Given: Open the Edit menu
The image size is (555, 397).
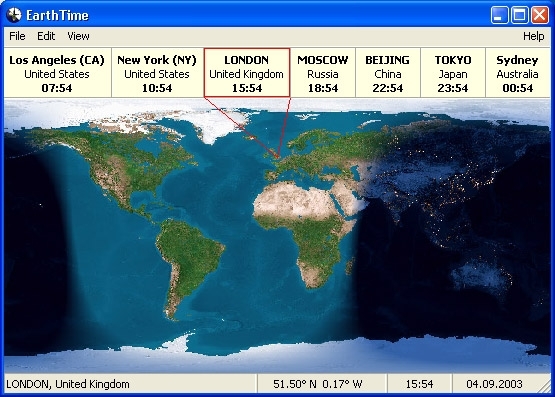Looking at the screenshot, I should [46, 36].
